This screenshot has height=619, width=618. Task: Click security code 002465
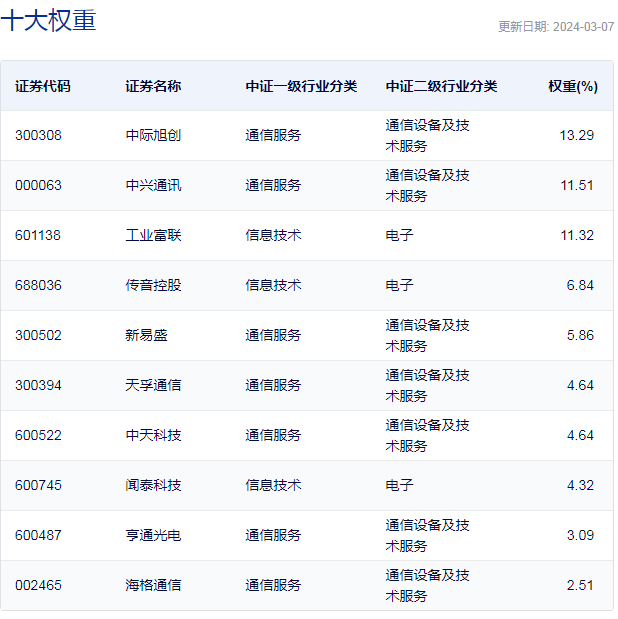38,585
